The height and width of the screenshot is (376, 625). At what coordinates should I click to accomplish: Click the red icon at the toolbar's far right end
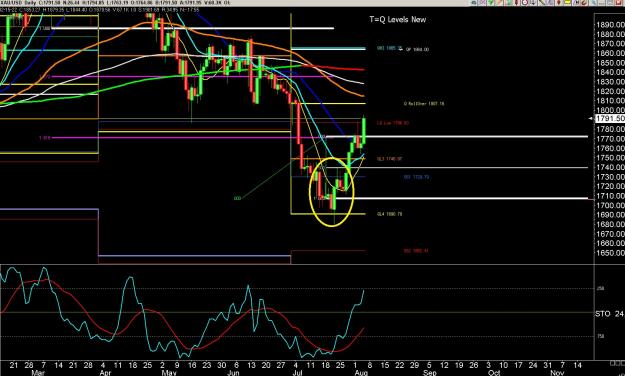[619, 2]
